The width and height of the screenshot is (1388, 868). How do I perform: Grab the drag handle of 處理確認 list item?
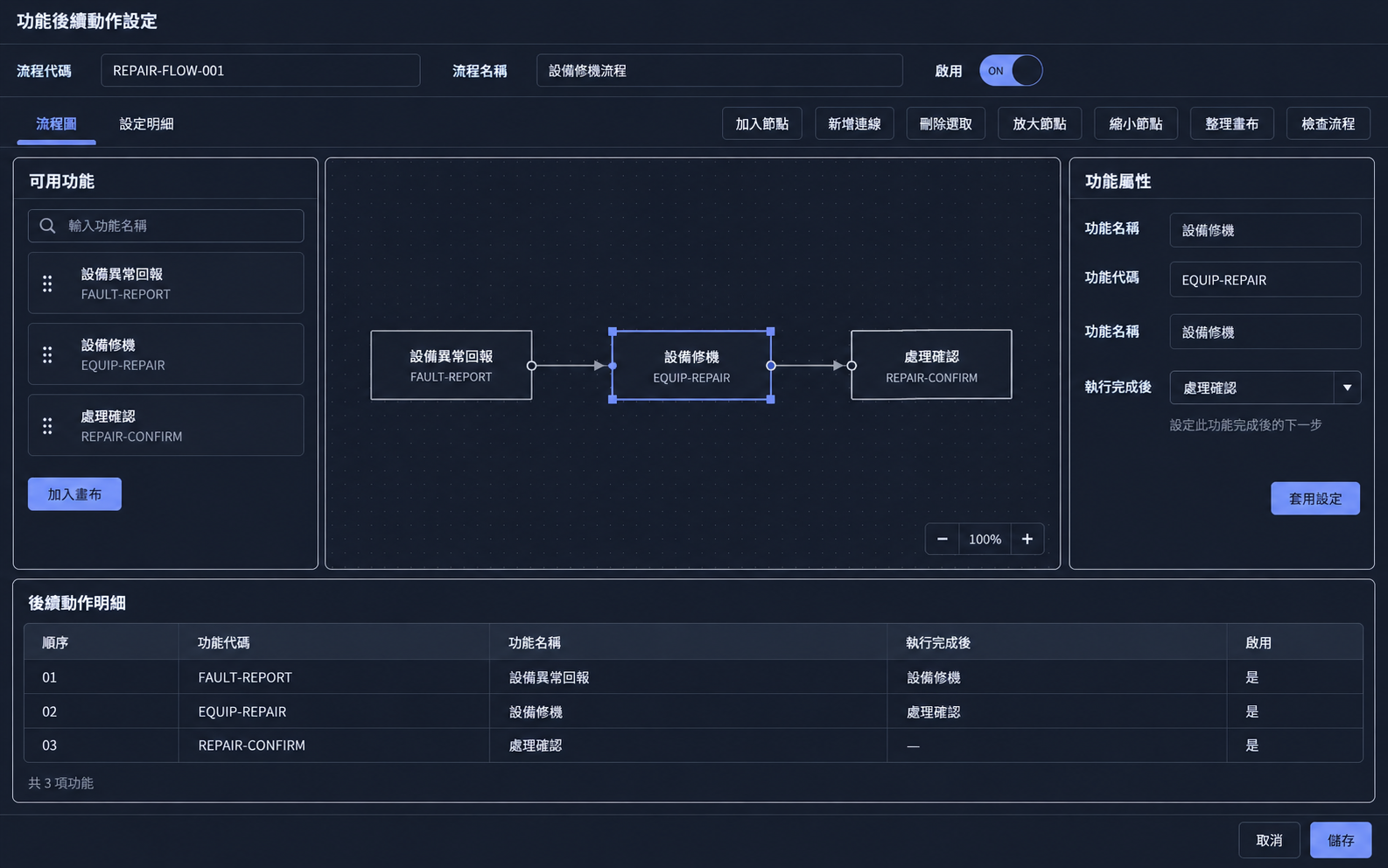[47, 425]
